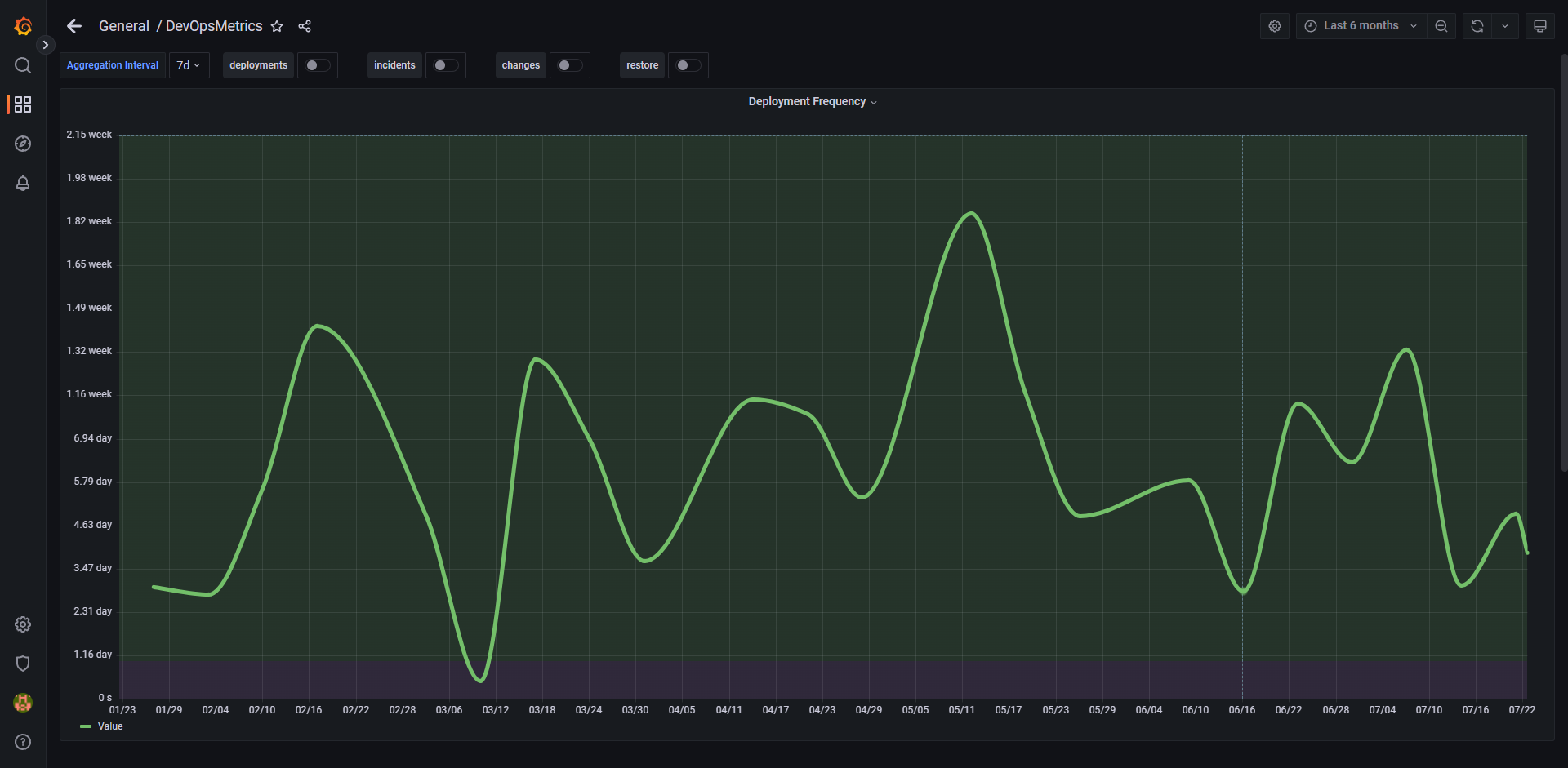This screenshot has width=1568, height=768.
Task: Star the DevOpsMetrics dashboard
Action: tap(277, 26)
